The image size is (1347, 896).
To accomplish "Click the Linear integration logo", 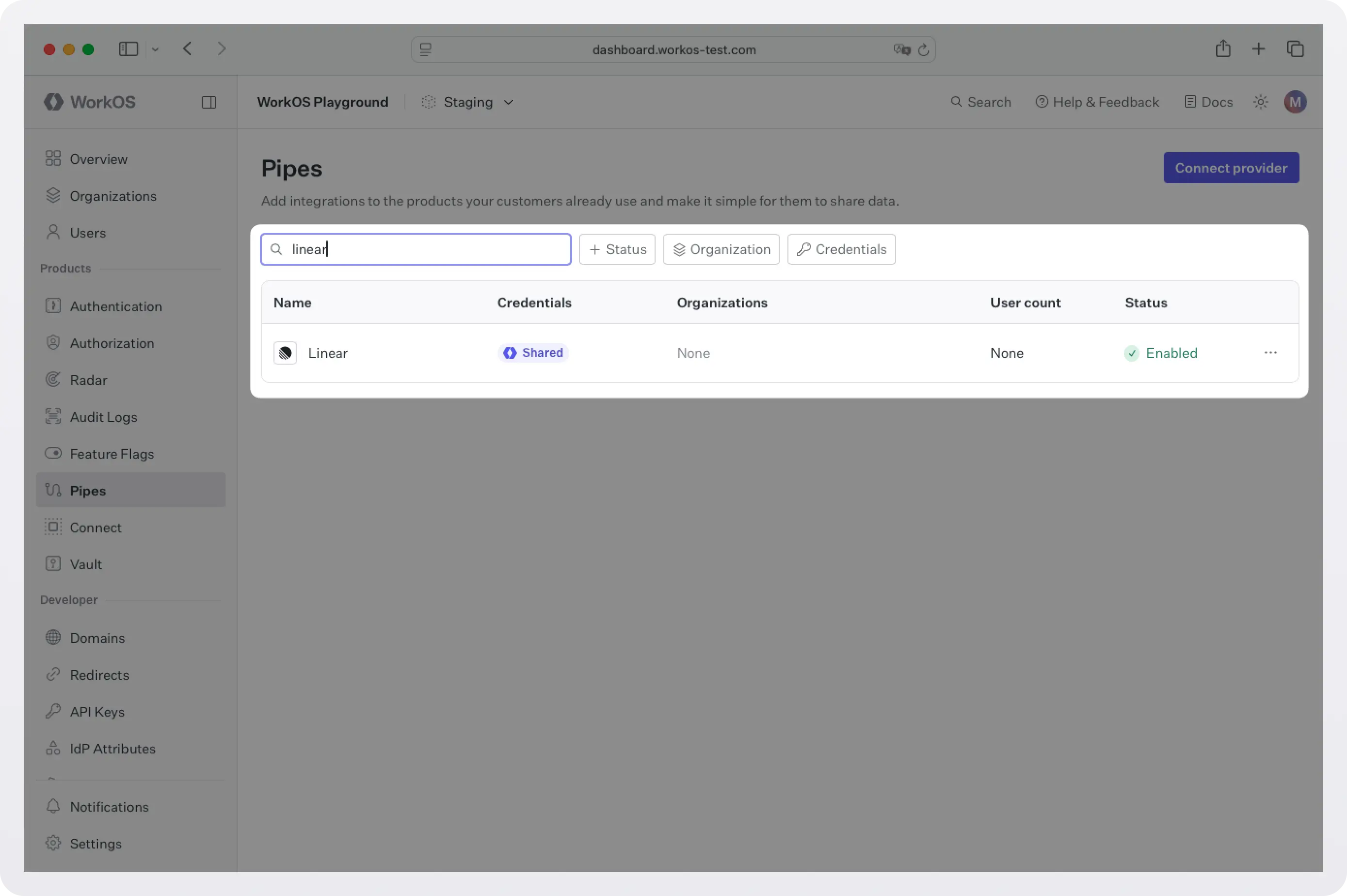I will (285, 352).
